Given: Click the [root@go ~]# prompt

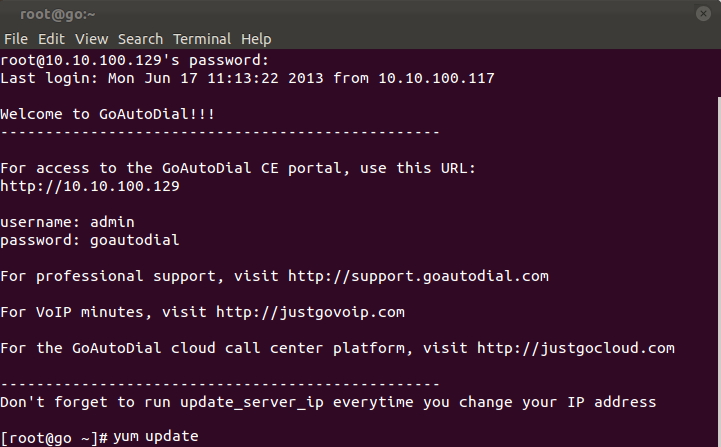Looking at the screenshot, I should pos(54,438).
